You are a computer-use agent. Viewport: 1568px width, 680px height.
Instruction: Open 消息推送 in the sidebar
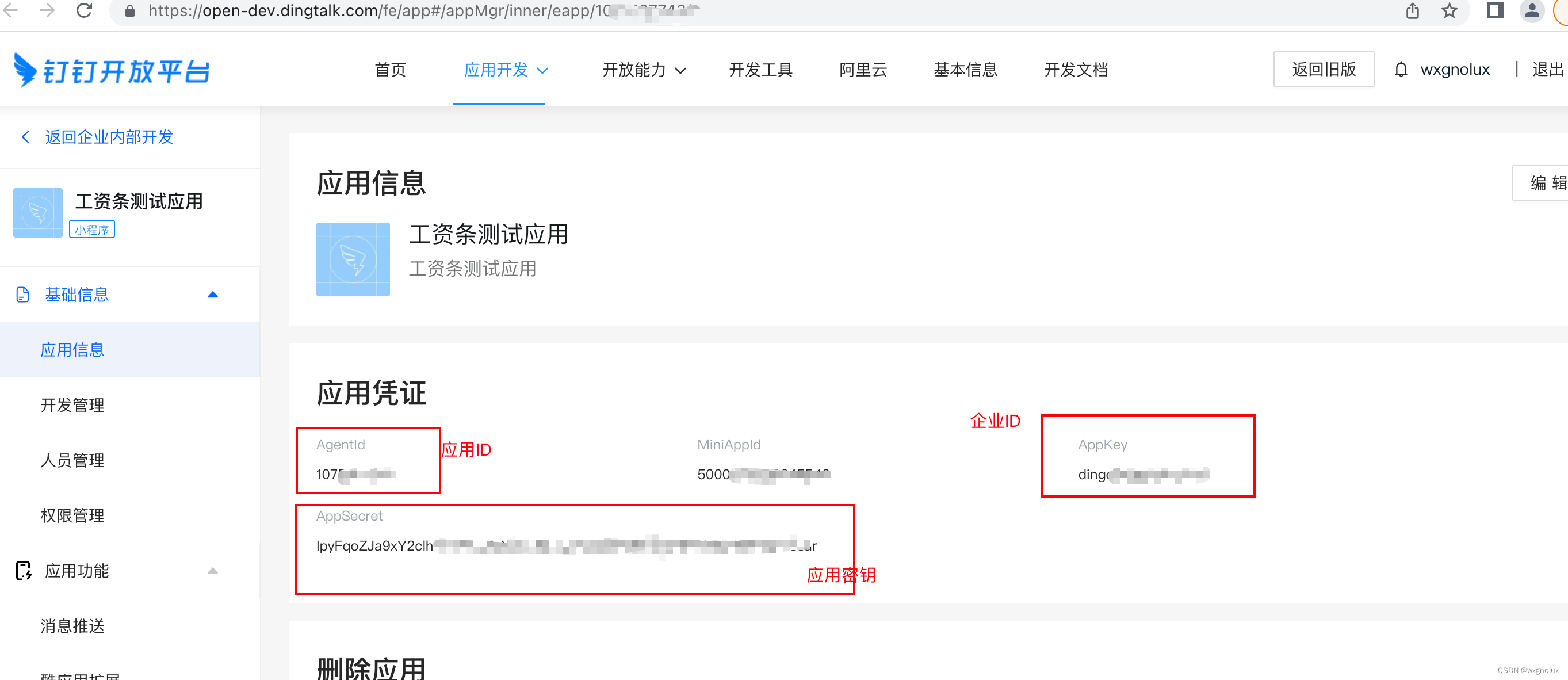coord(72,626)
